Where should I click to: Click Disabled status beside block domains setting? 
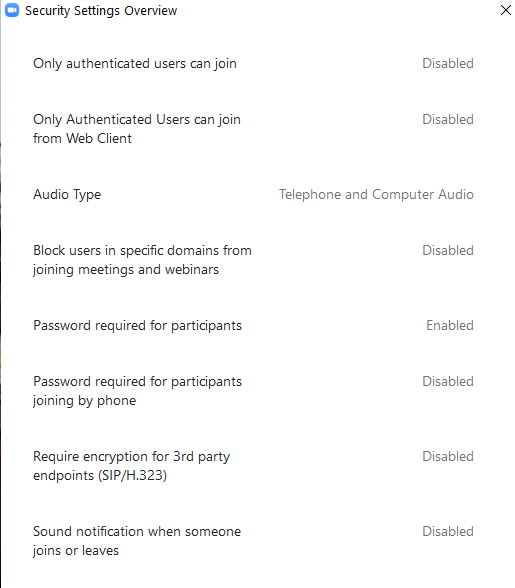click(448, 250)
